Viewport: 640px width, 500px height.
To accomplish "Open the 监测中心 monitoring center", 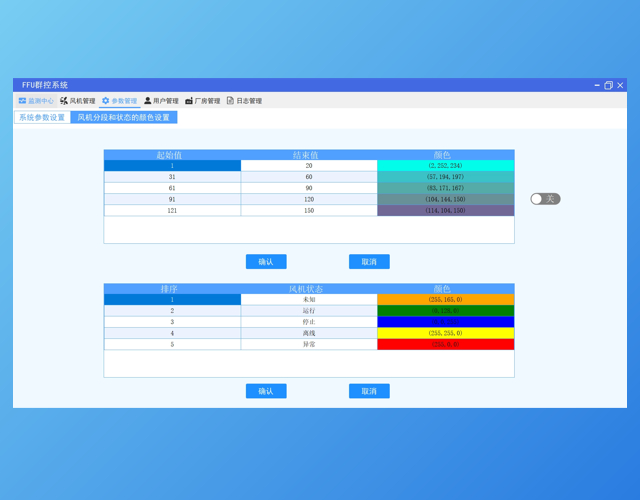I will tap(36, 101).
